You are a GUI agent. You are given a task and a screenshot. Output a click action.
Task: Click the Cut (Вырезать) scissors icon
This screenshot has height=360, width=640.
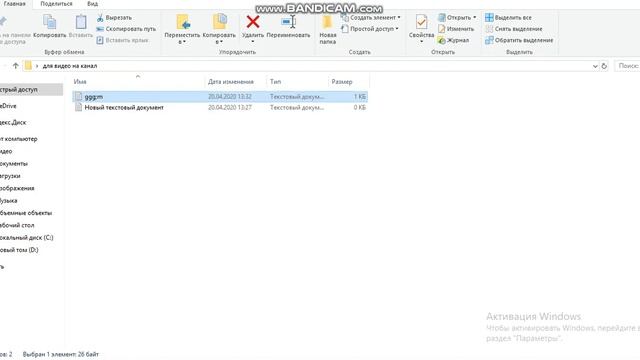click(100, 18)
